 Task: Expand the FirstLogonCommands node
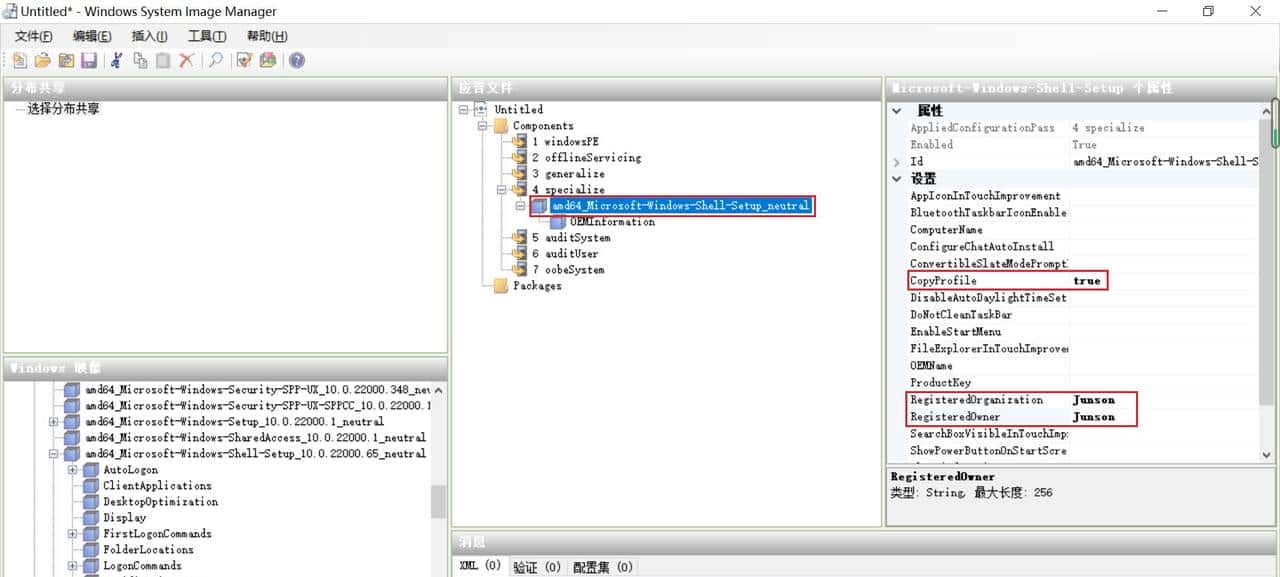coord(73,534)
